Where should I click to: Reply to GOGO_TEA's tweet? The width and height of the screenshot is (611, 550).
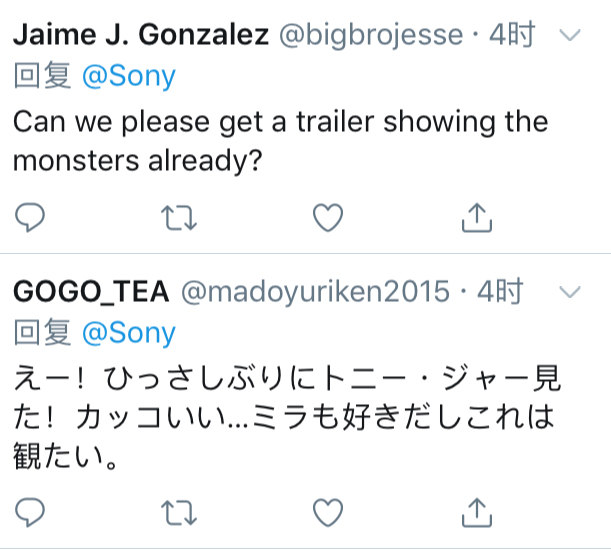coord(30,512)
